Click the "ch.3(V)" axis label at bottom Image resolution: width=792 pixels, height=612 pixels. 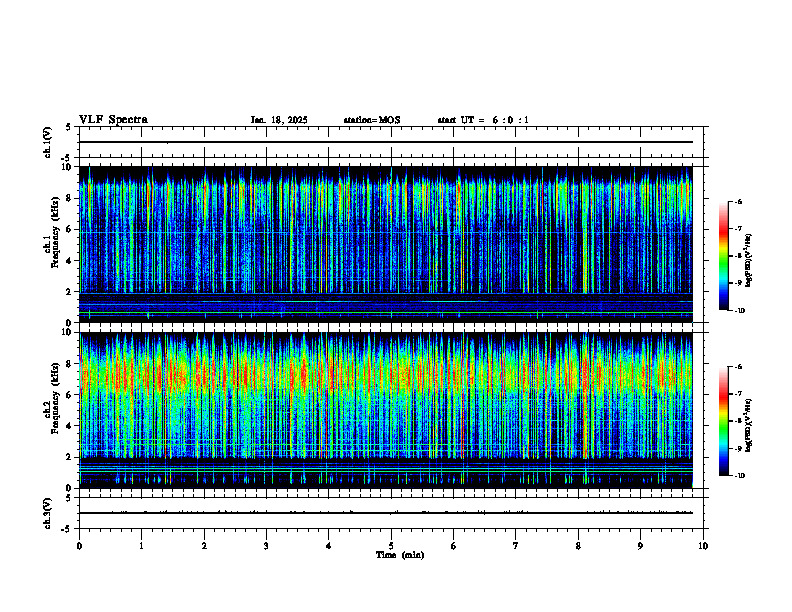[47, 513]
